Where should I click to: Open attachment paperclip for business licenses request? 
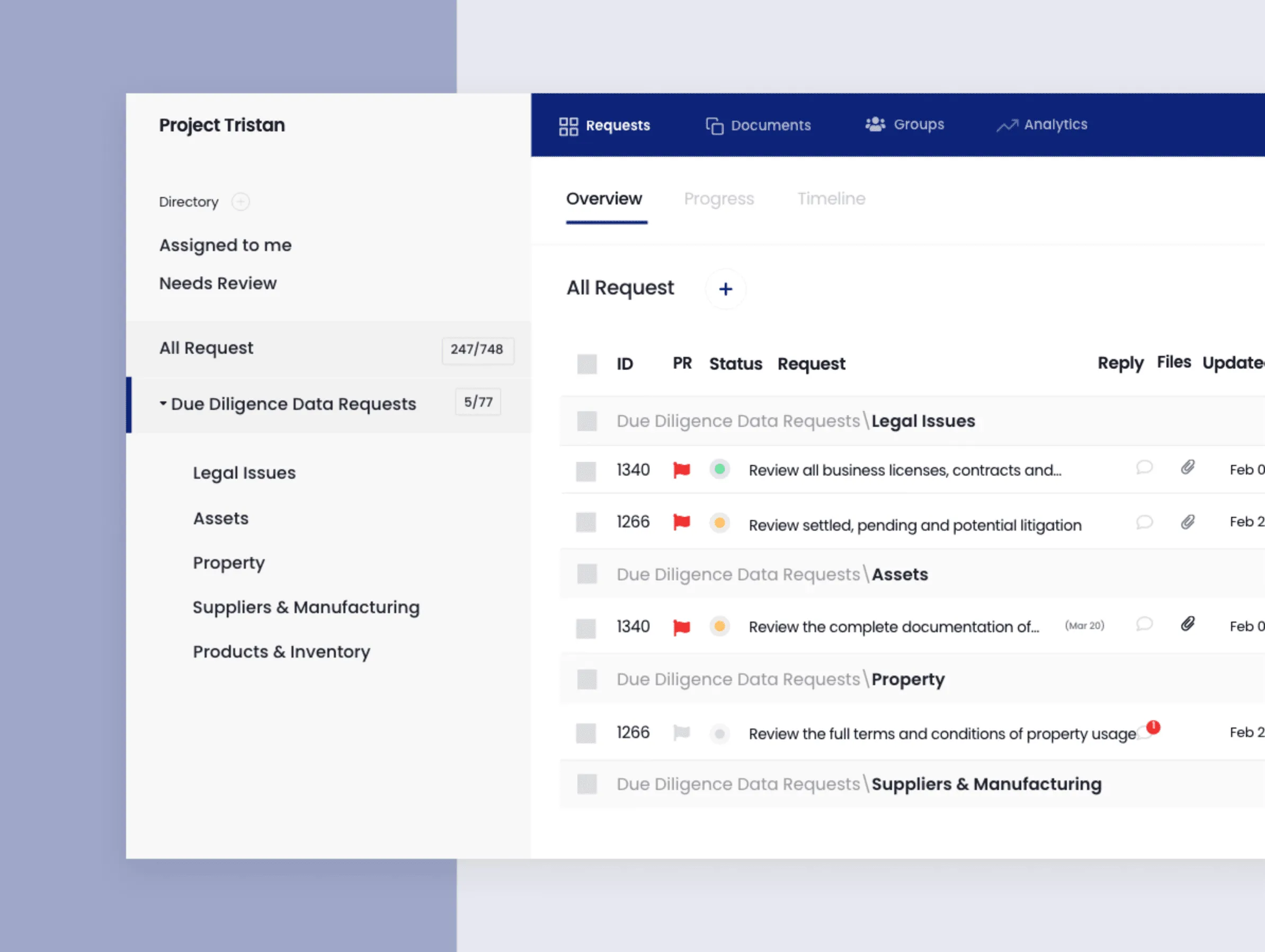1187,468
